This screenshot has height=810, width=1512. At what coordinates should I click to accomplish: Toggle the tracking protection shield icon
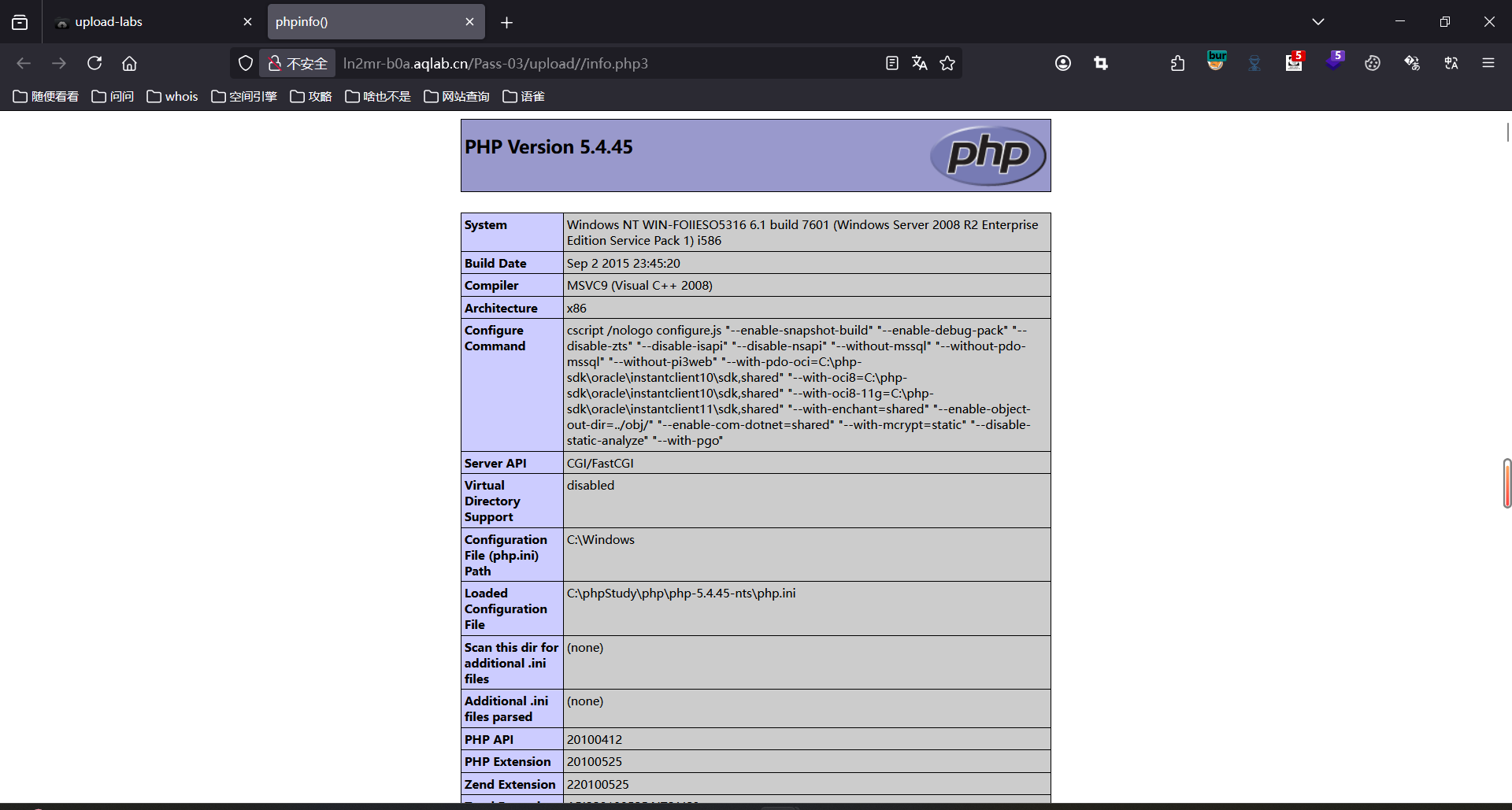(x=245, y=62)
